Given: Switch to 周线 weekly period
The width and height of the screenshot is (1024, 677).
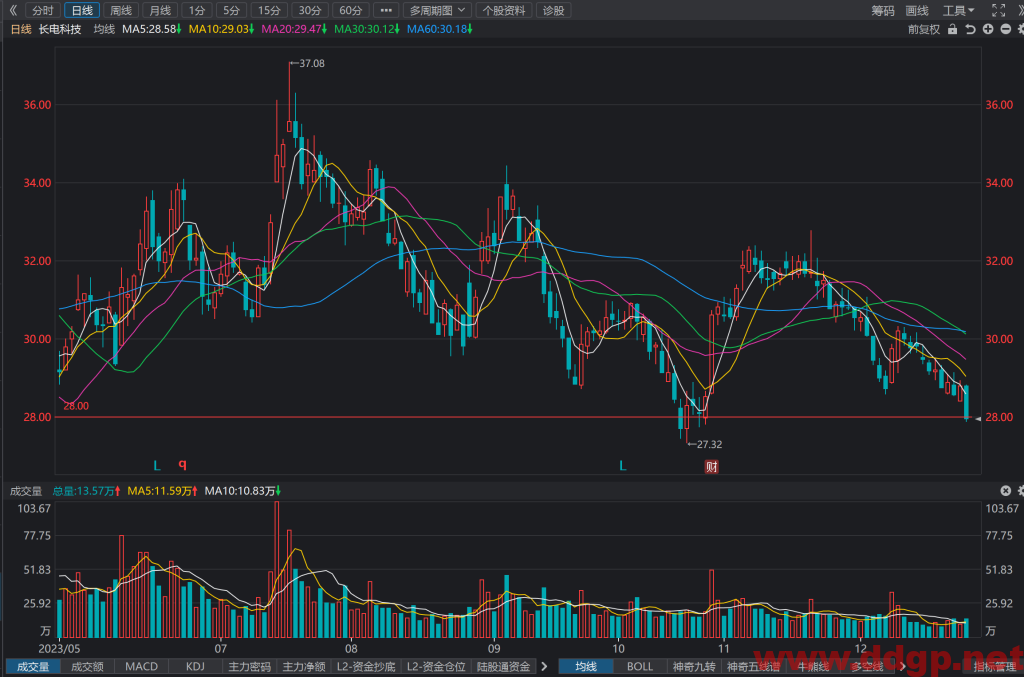Looking at the screenshot, I should click(x=121, y=10).
